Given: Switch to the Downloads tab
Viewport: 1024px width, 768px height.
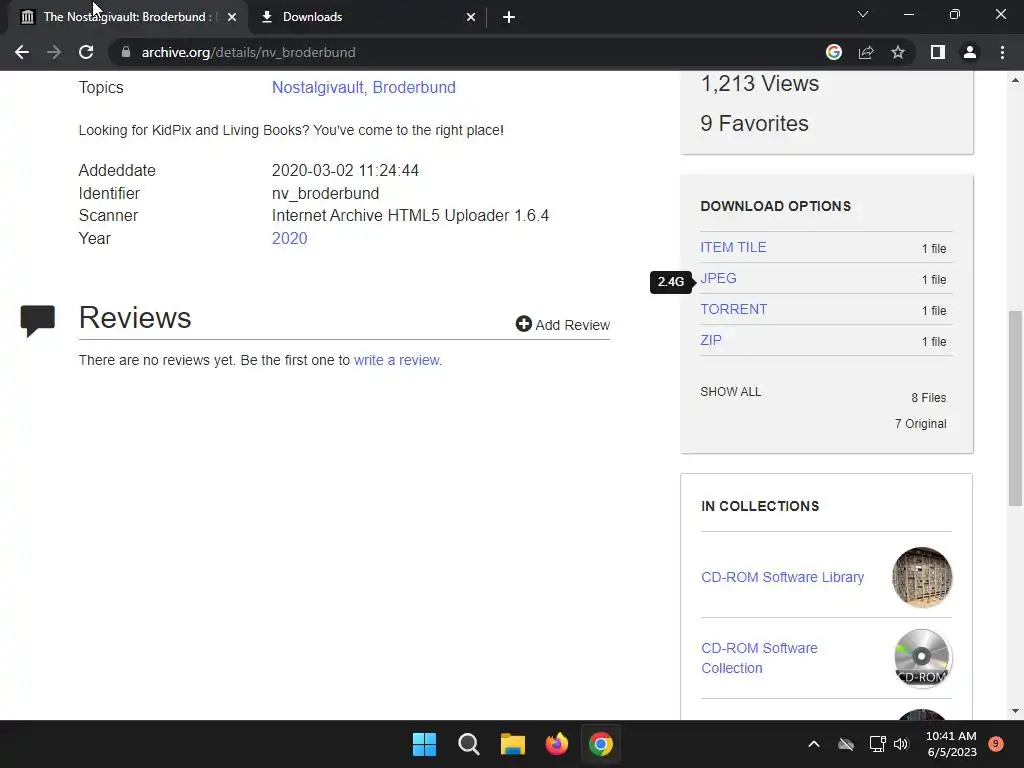Looking at the screenshot, I should point(369,17).
